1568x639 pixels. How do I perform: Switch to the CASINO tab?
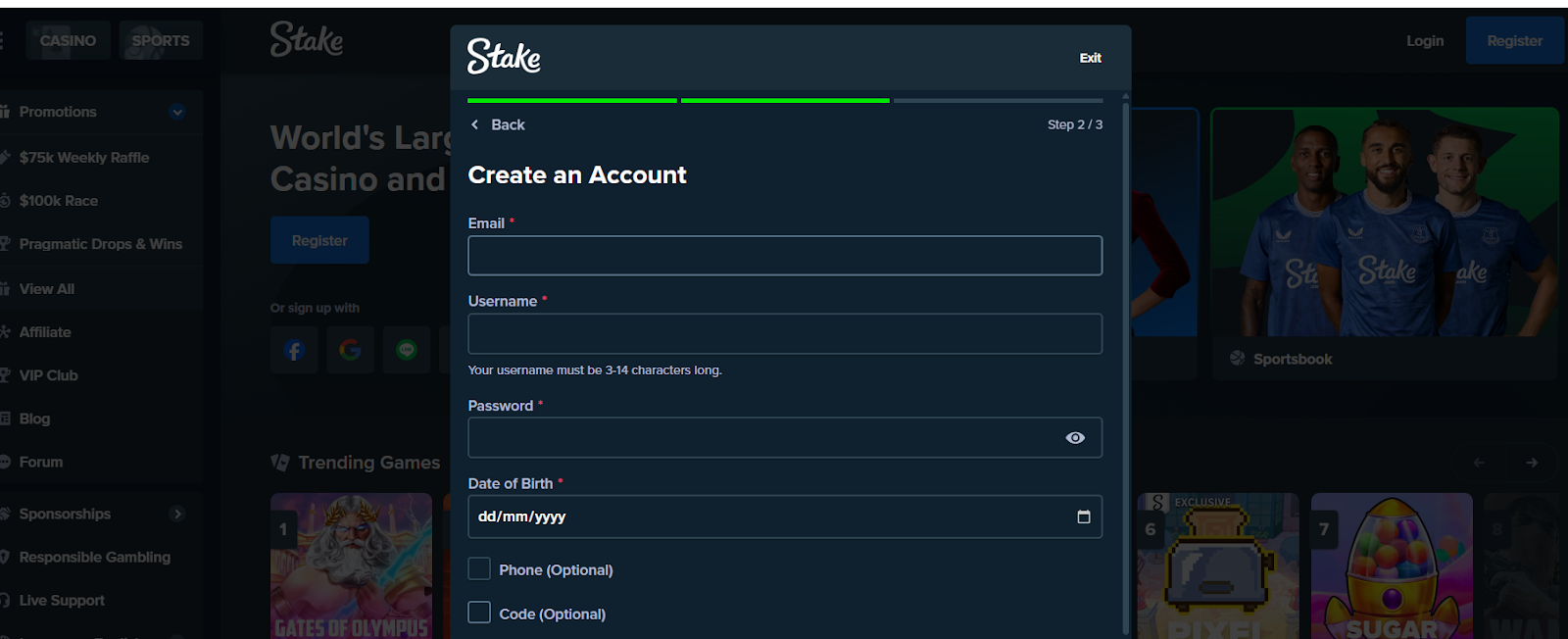69,40
